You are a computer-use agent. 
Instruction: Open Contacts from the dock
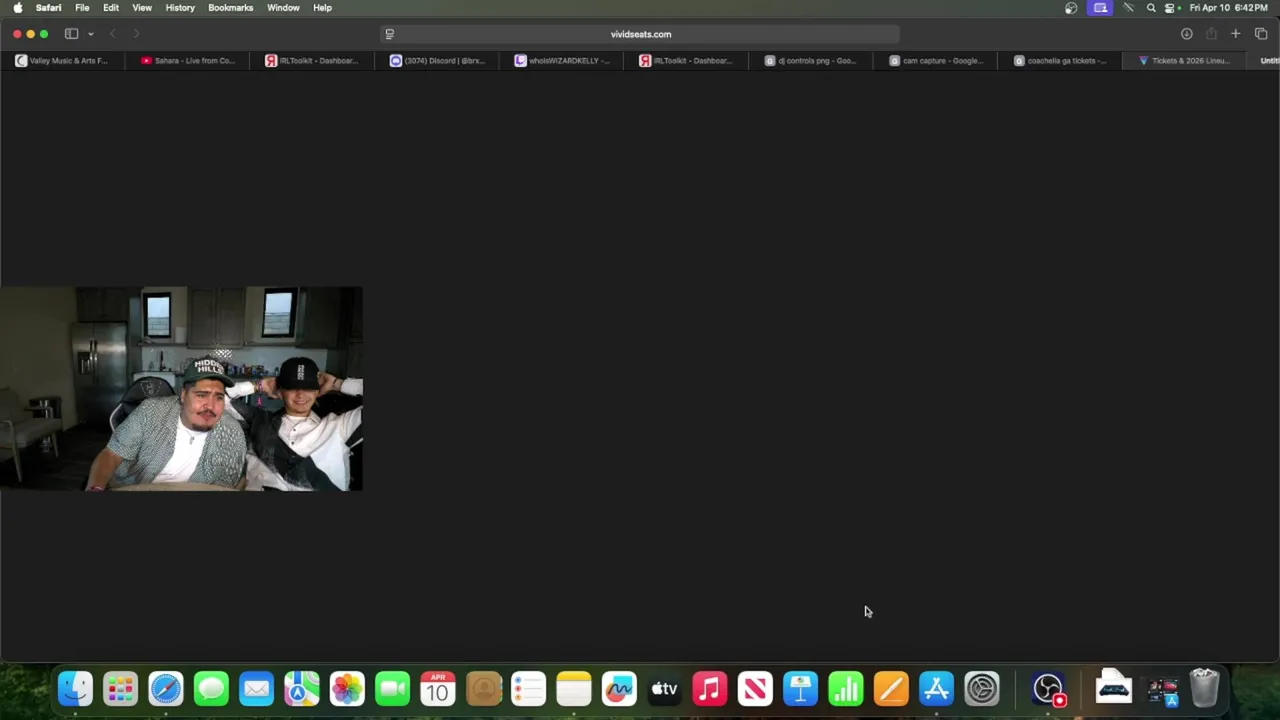click(x=483, y=689)
